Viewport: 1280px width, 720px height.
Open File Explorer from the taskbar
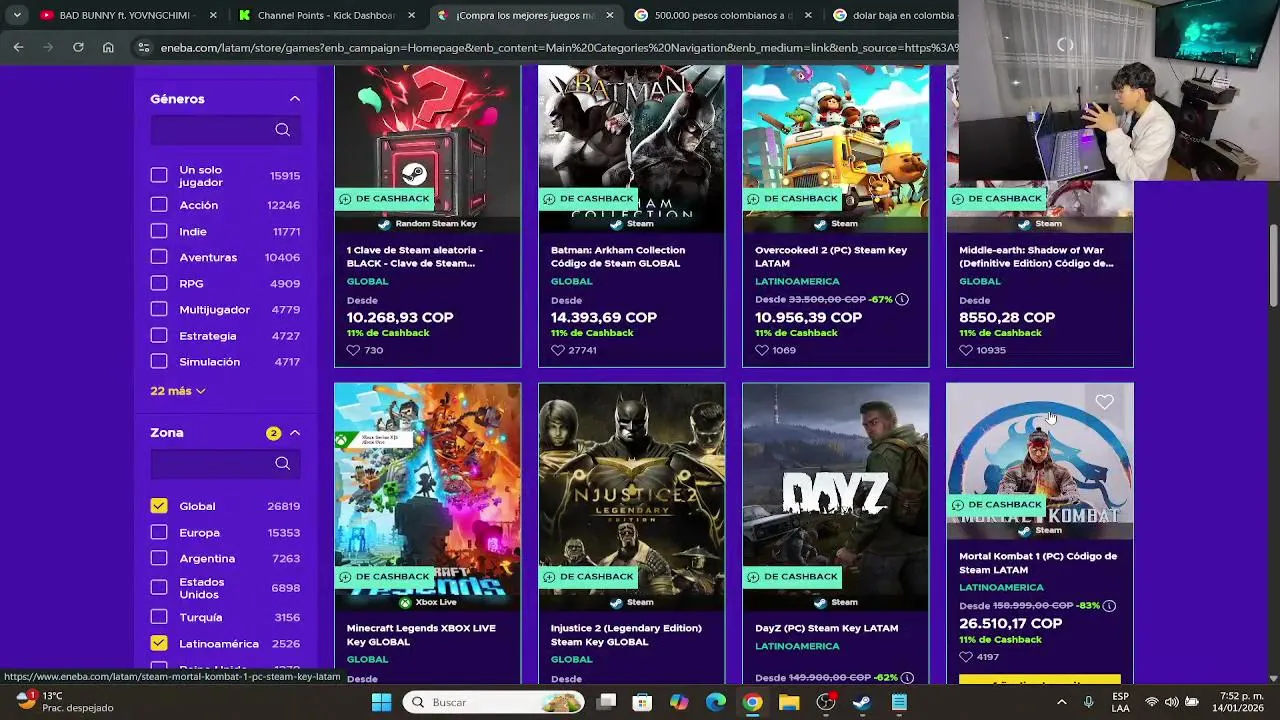point(789,702)
